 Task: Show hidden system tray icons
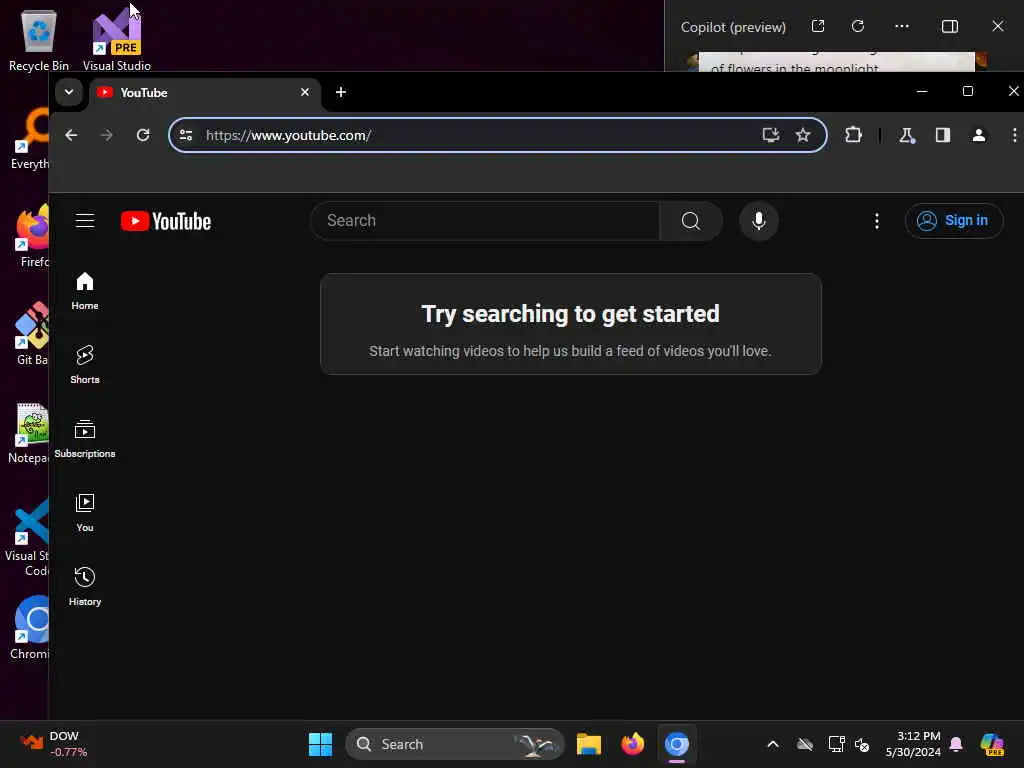click(x=773, y=744)
